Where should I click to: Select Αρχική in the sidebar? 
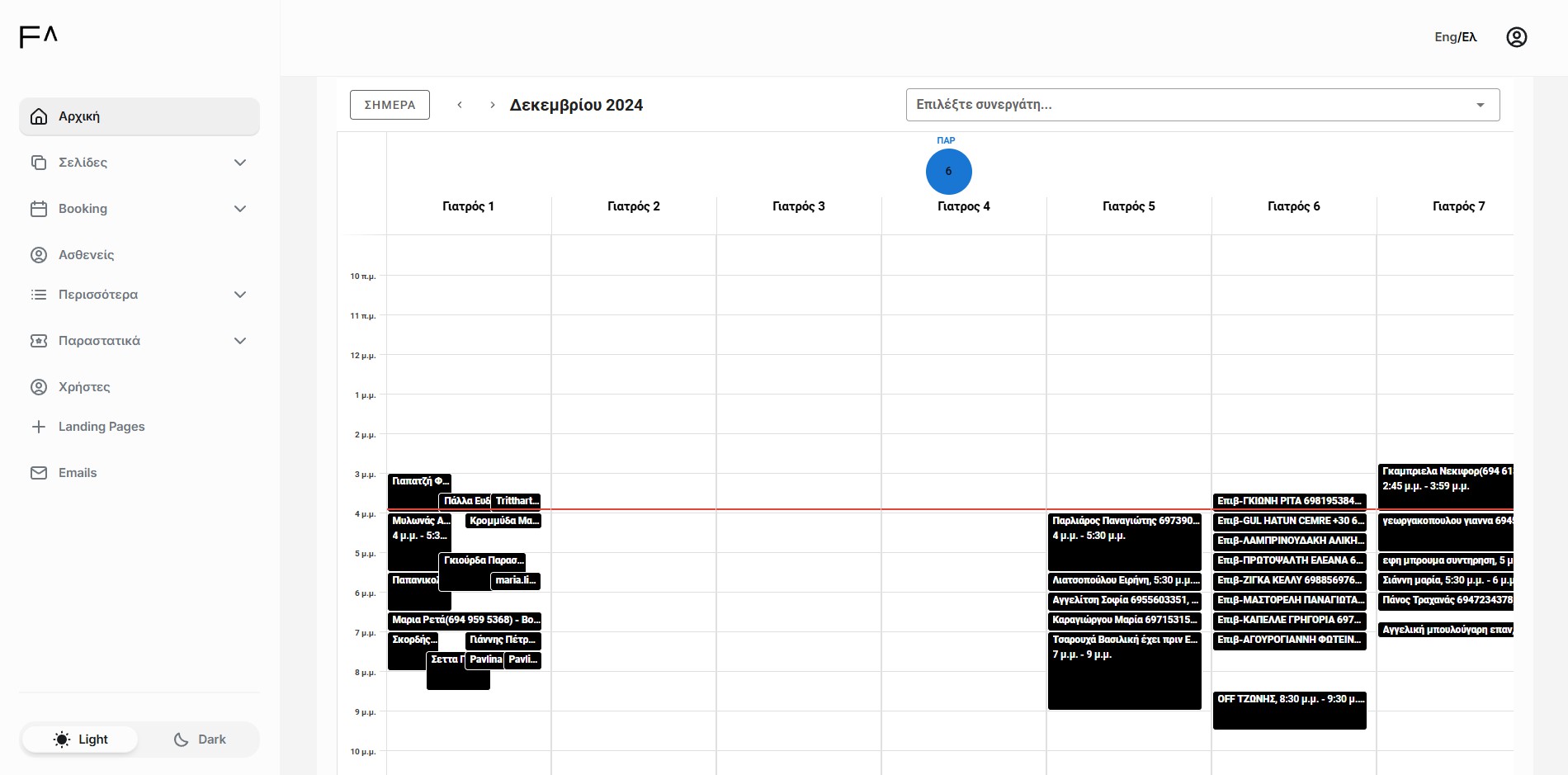click(x=139, y=116)
